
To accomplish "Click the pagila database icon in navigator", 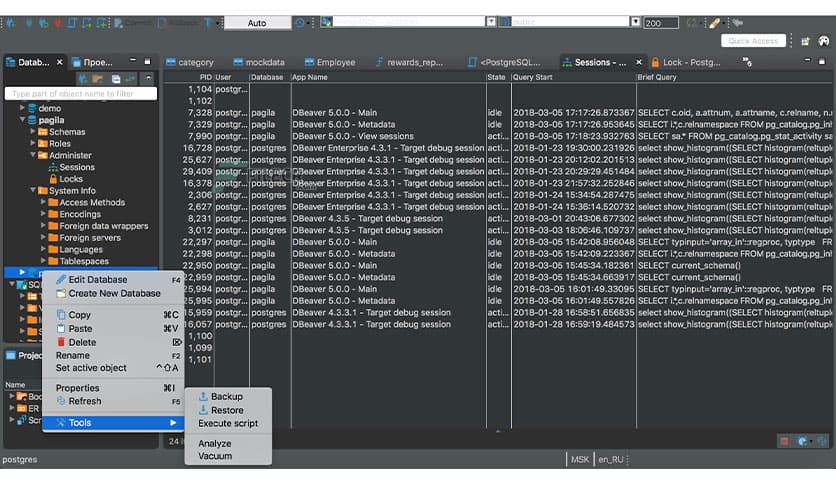I will (32, 120).
